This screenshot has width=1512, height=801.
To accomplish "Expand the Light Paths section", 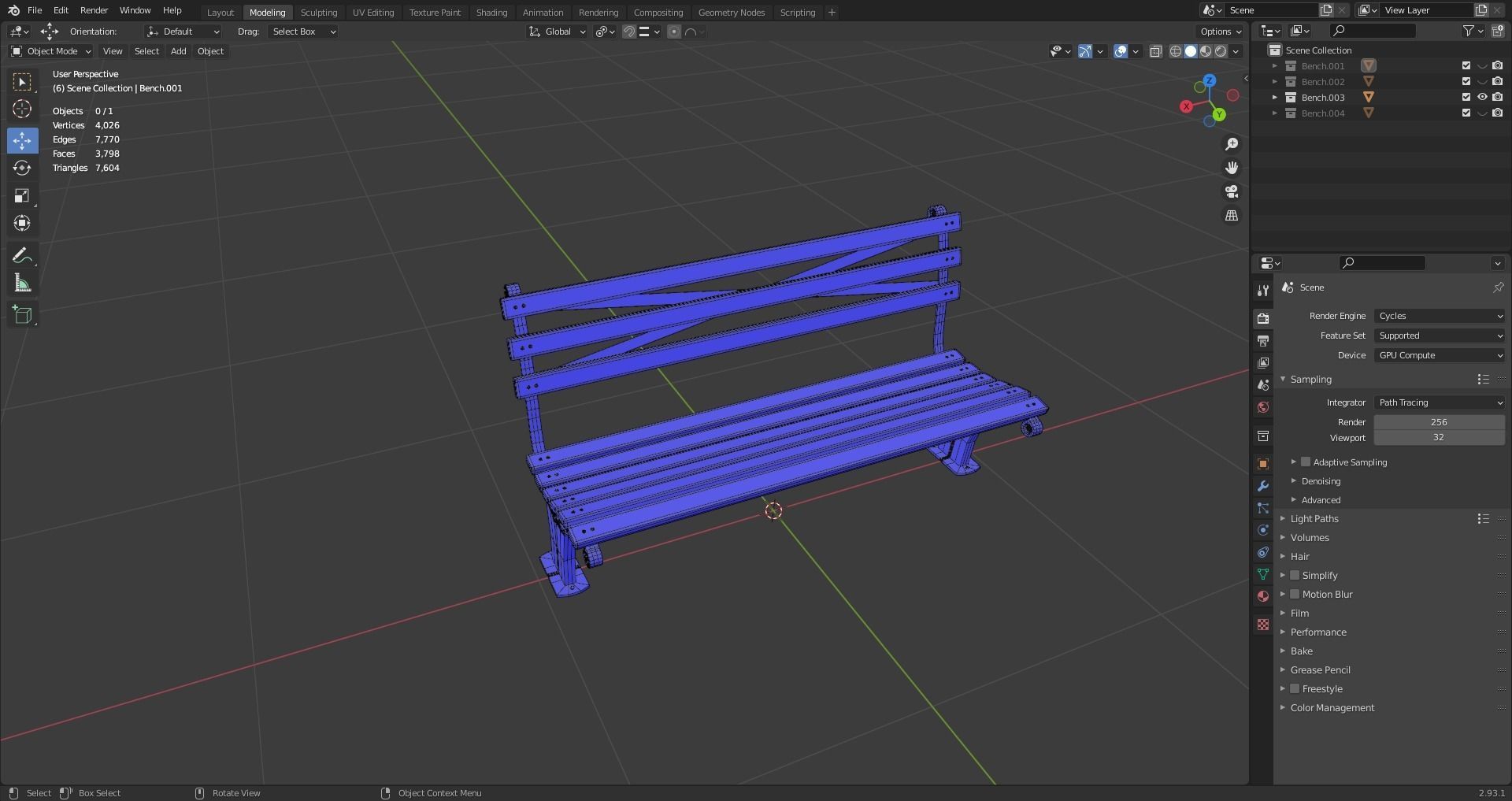I will 1314,518.
